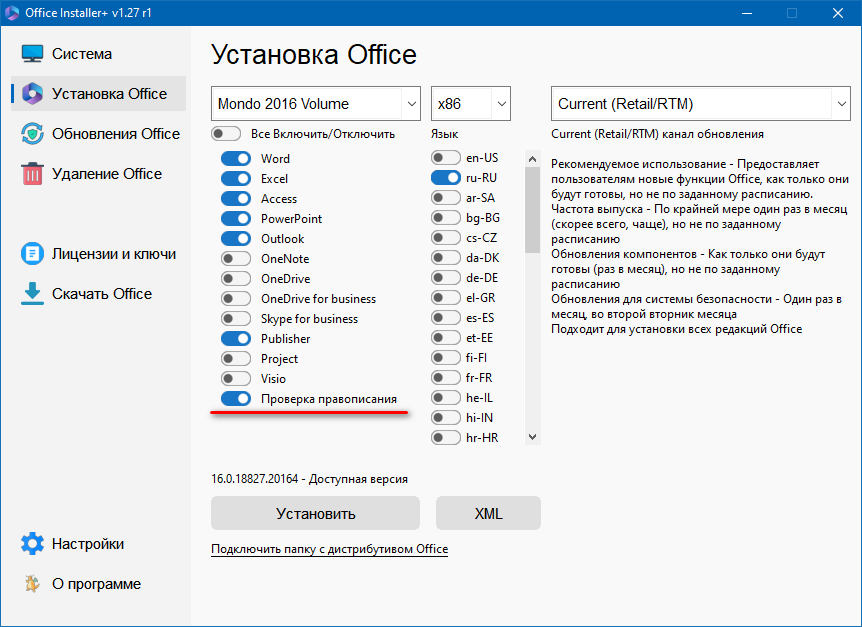Click the Лицензии и ключи document icon

(32, 254)
